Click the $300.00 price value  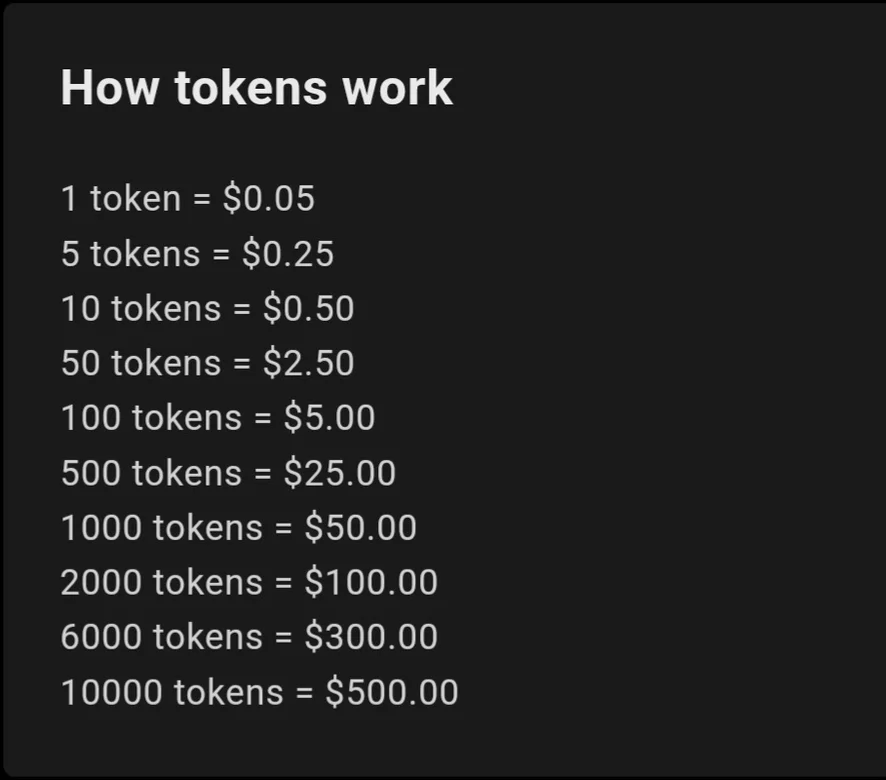[371, 637]
